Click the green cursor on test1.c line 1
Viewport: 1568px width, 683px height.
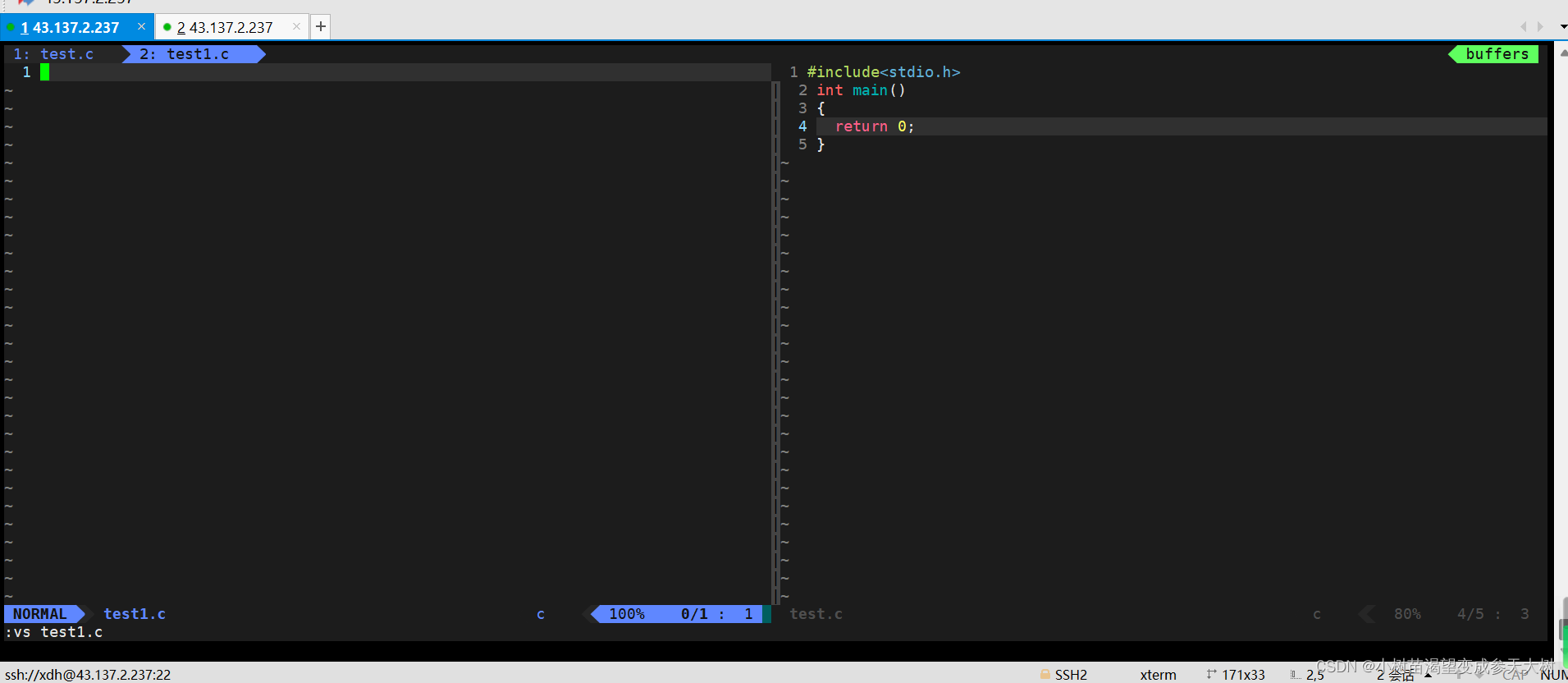point(45,72)
